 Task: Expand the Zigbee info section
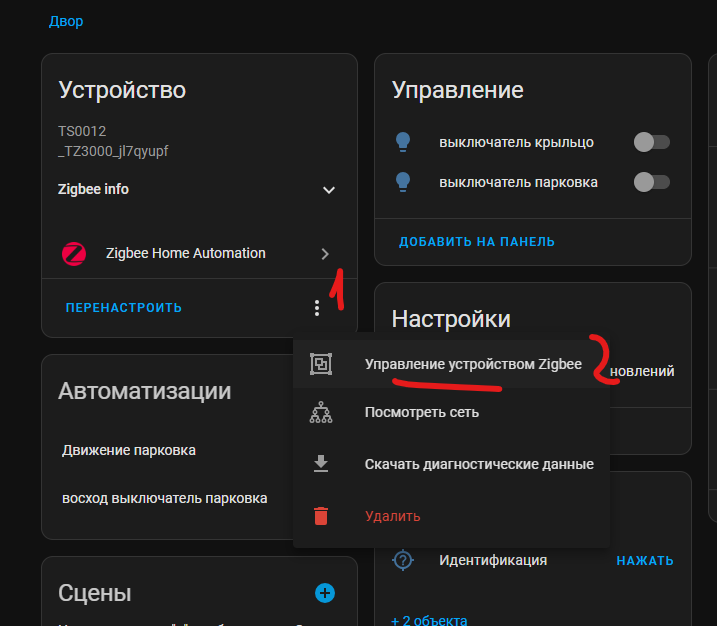328,190
